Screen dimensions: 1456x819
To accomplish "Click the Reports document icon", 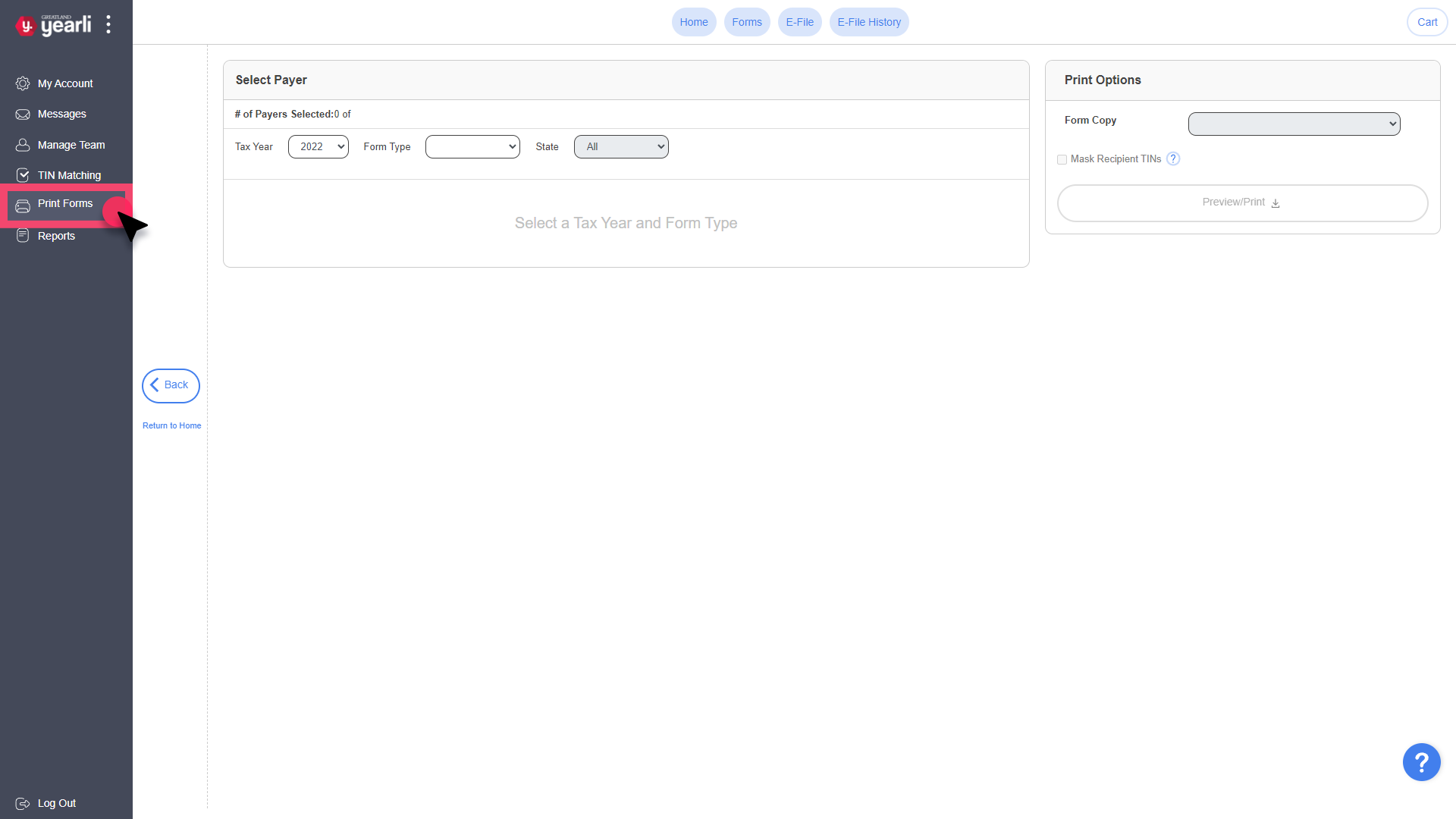I will pyautogui.click(x=23, y=236).
